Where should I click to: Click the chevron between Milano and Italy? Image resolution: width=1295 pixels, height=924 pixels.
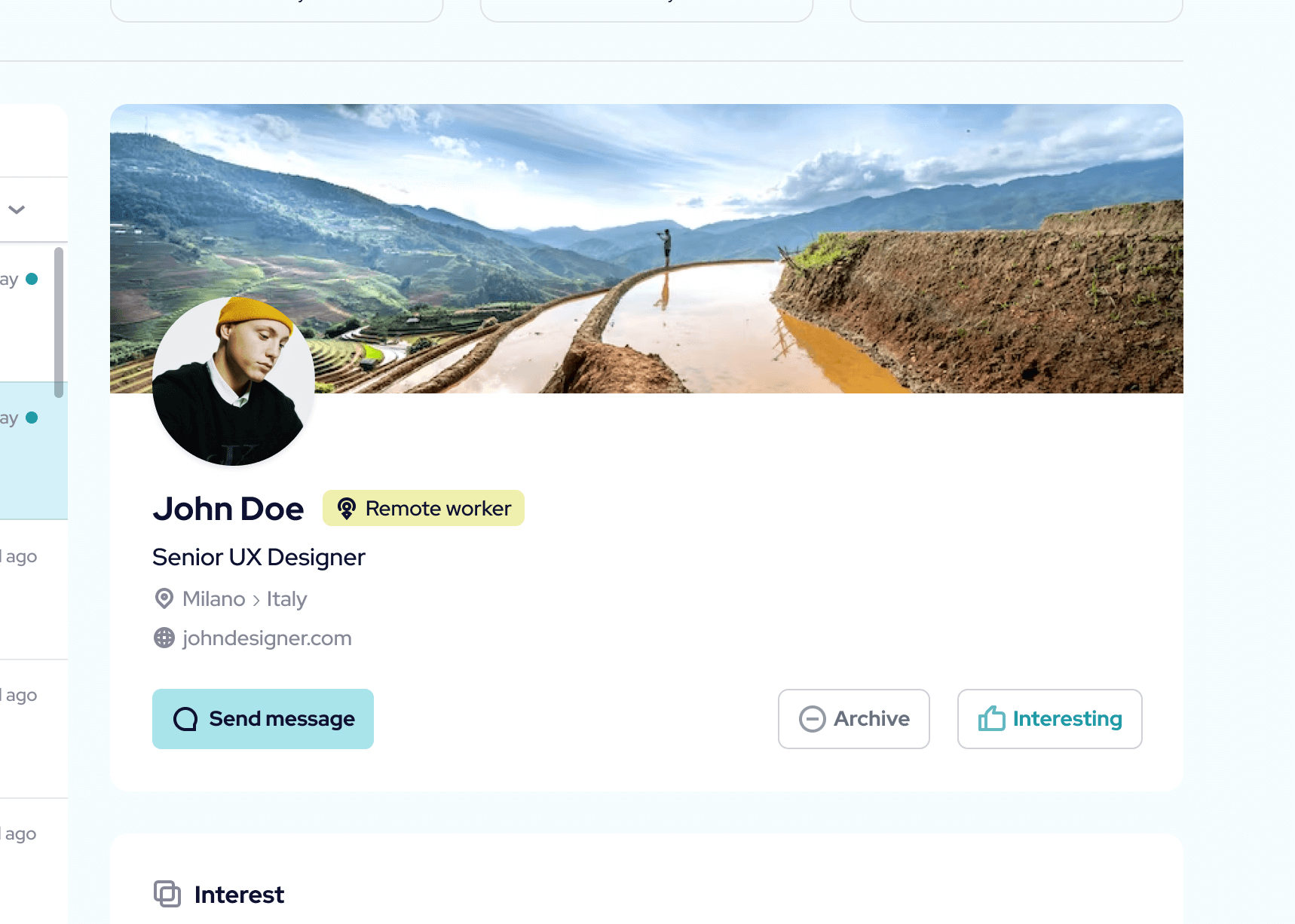click(256, 600)
